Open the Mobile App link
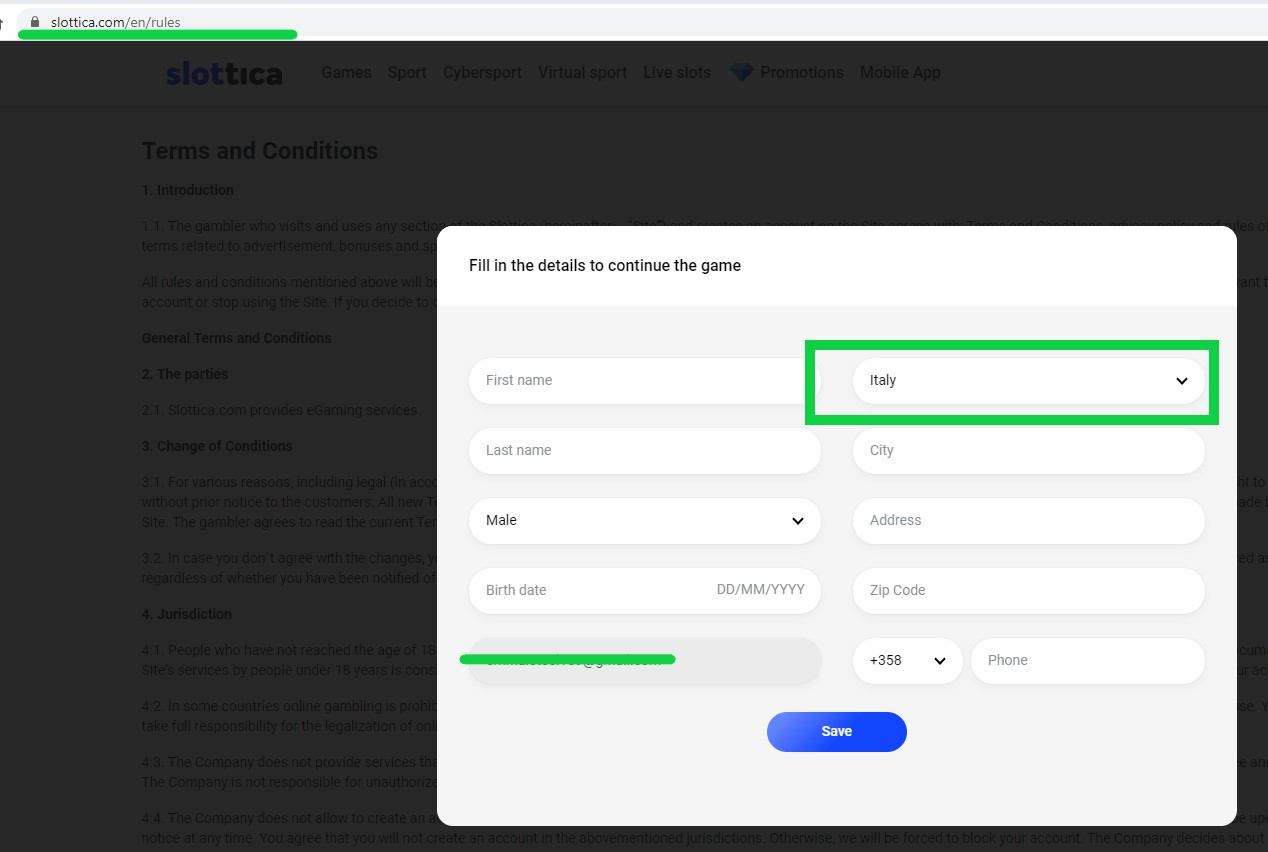 (900, 73)
